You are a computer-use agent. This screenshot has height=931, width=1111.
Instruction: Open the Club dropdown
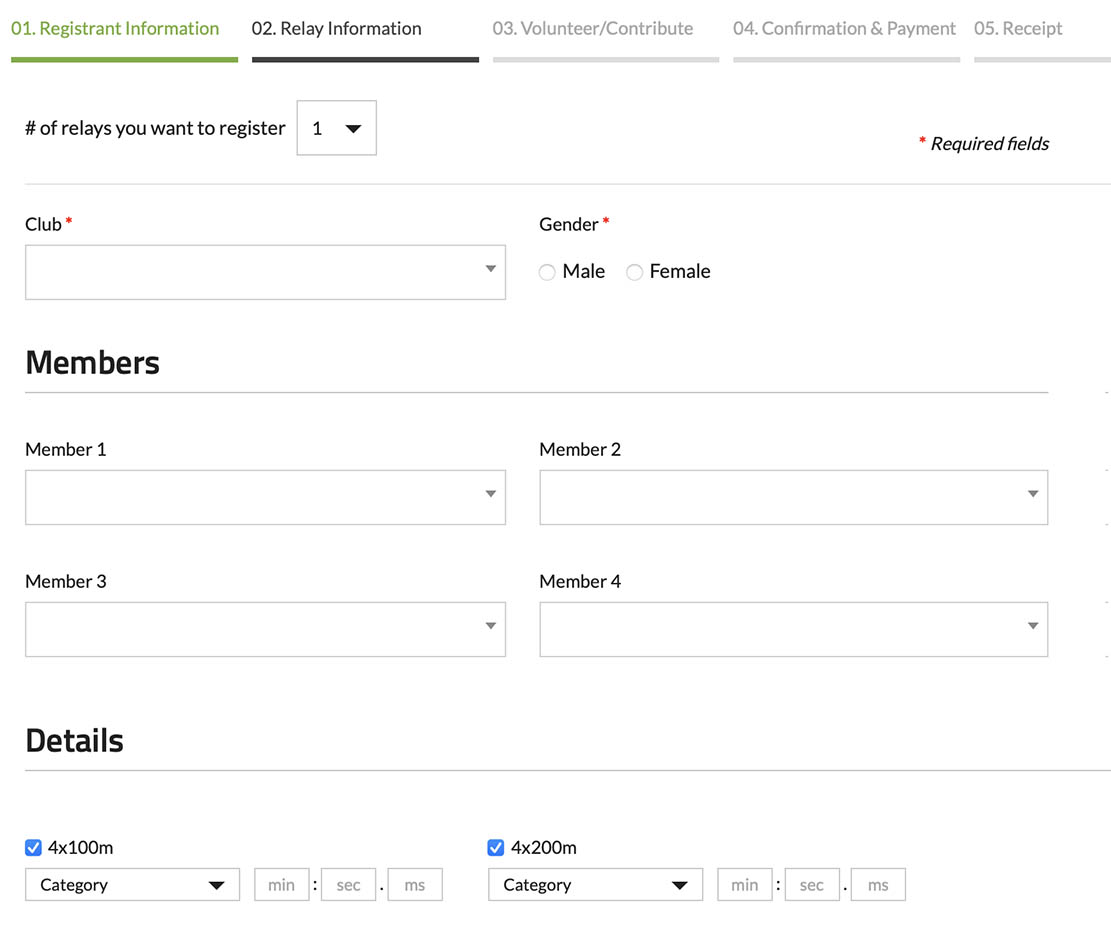(265, 272)
